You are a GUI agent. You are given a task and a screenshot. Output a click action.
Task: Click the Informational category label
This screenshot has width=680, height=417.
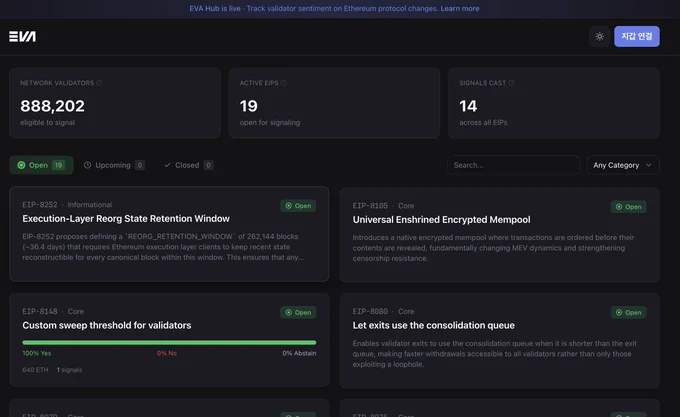(x=90, y=205)
